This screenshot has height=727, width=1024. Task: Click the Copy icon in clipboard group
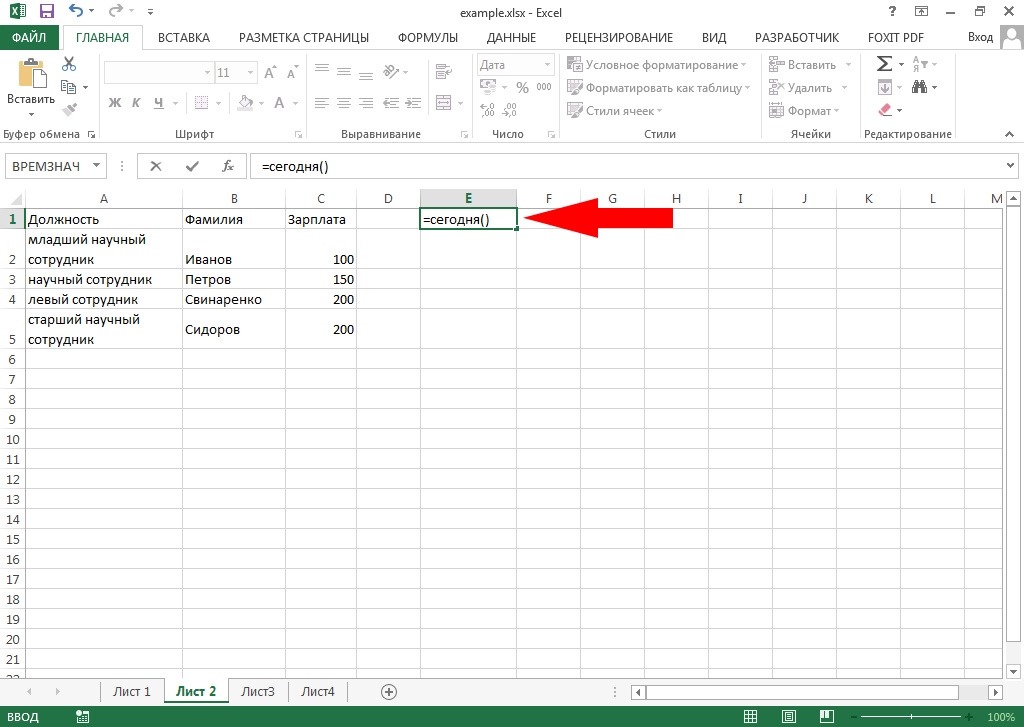click(68, 86)
